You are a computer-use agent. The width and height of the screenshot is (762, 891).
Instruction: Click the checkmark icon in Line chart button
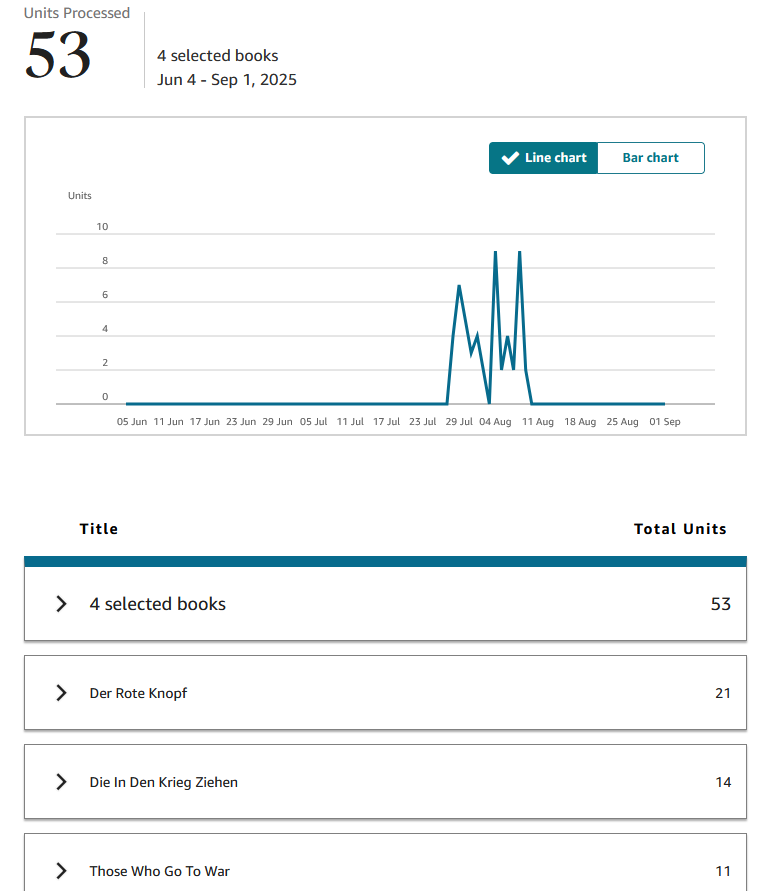coord(509,158)
